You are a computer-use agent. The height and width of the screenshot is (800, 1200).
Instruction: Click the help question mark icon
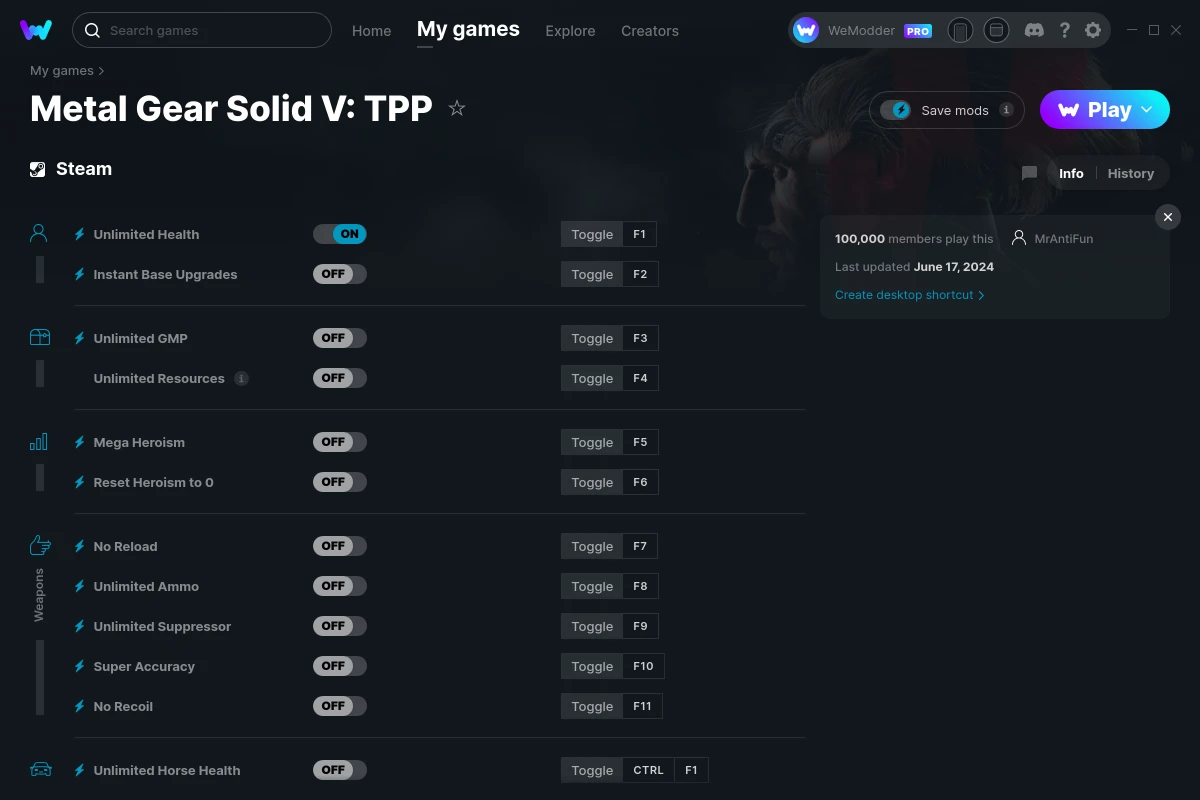coord(1064,30)
